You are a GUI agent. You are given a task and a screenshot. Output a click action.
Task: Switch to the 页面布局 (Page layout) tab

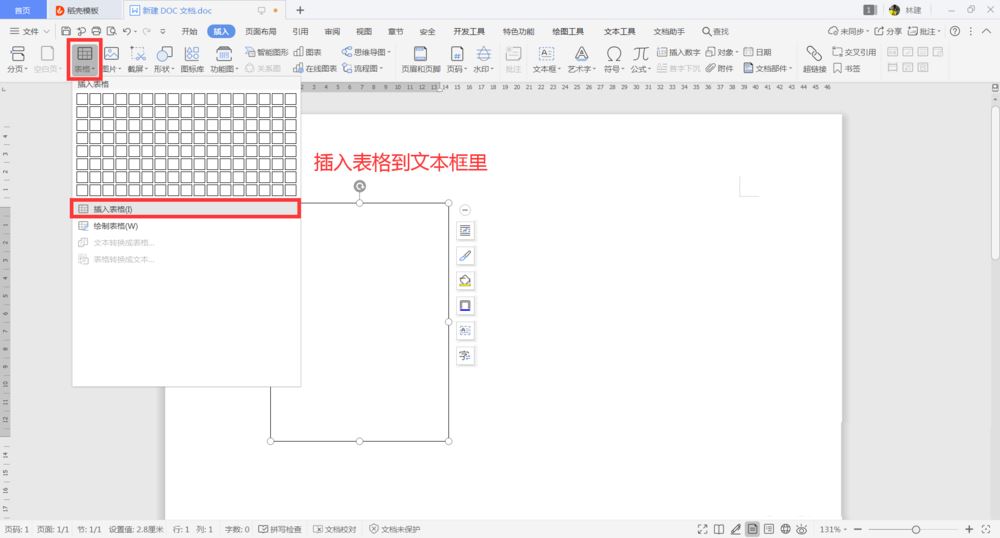pos(261,31)
